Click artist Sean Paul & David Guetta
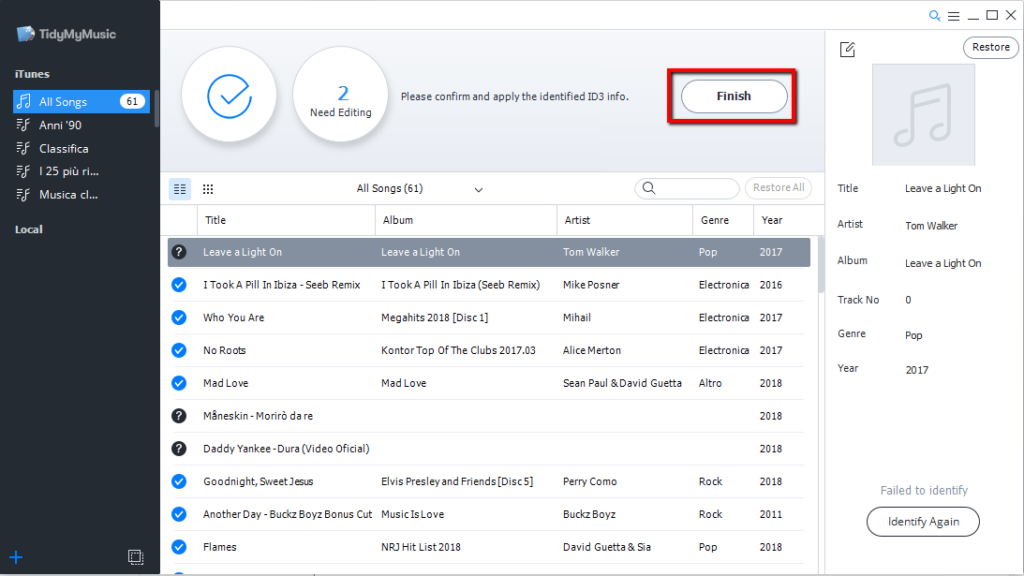 click(x=622, y=383)
